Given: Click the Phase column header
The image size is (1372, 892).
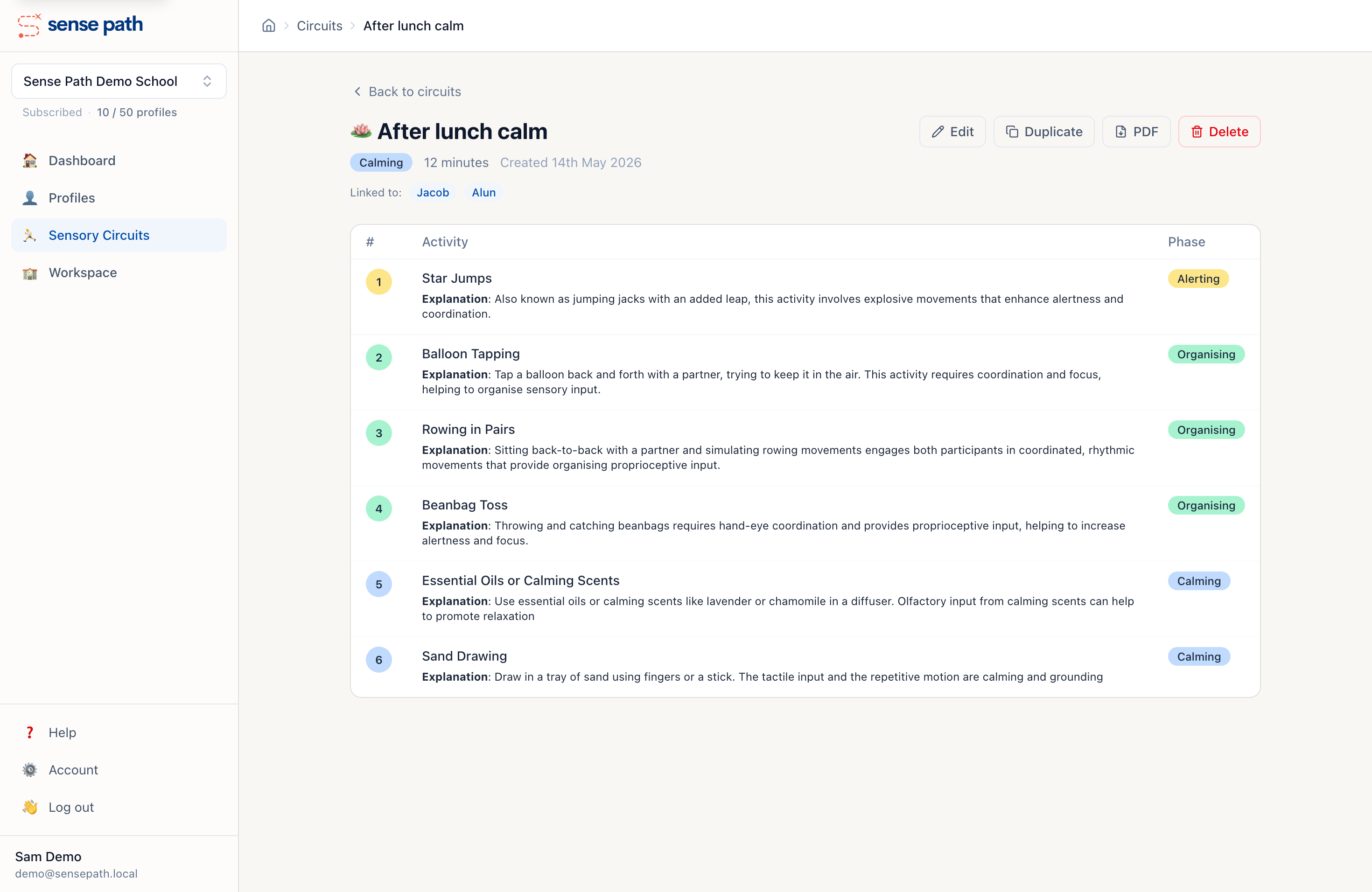Looking at the screenshot, I should (x=1186, y=242).
